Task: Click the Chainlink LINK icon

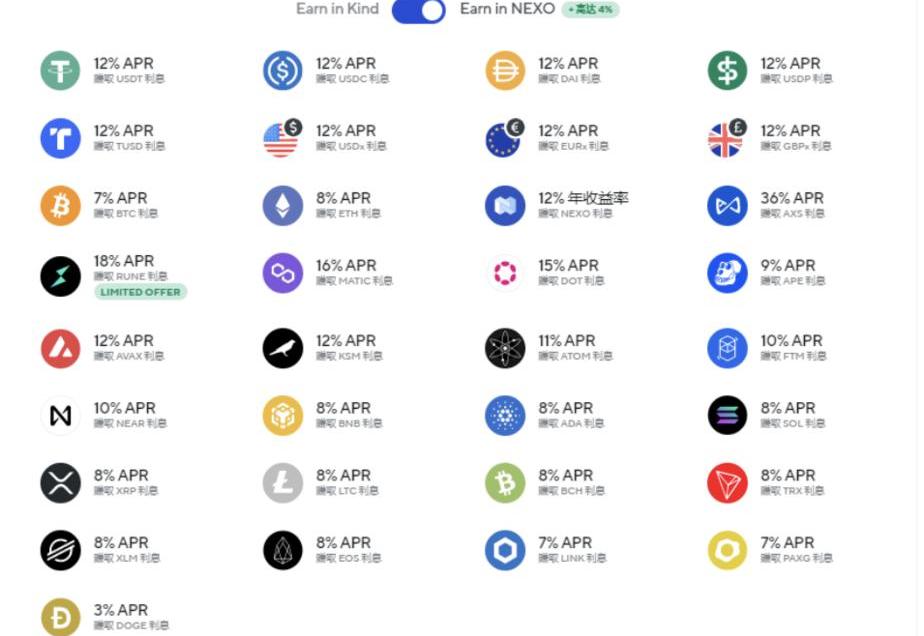Action: click(x=505, y=550)
